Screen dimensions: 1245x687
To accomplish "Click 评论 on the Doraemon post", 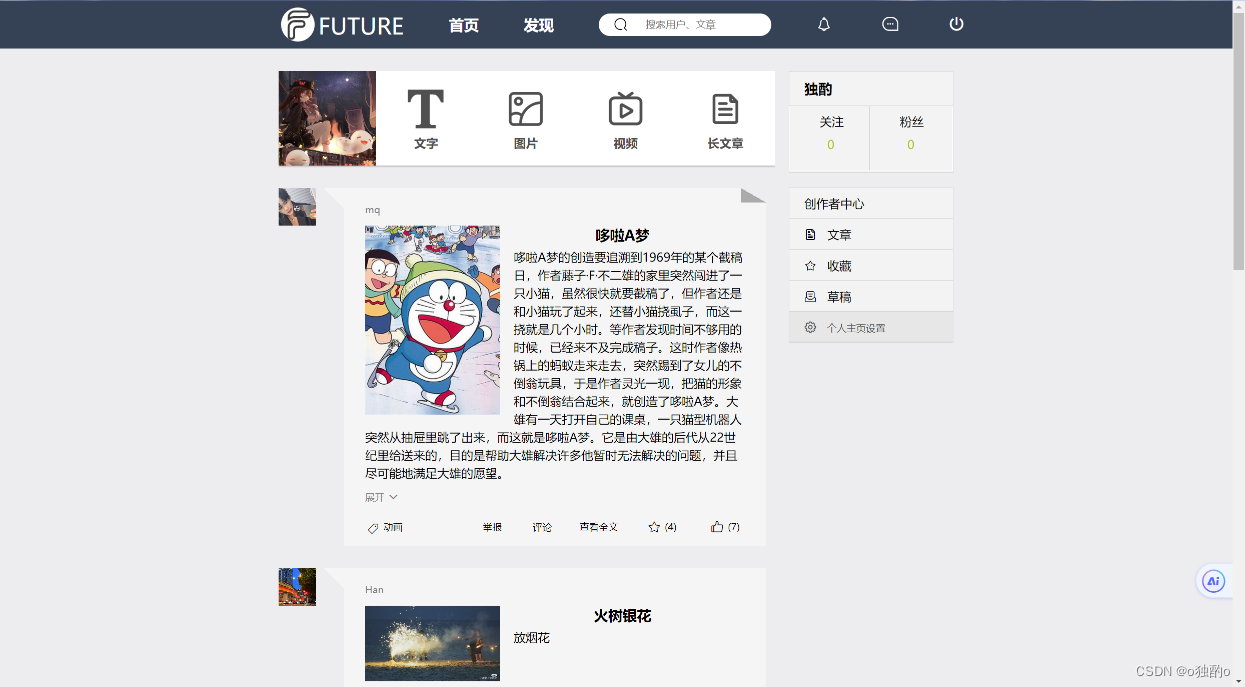I will [x=542, y=527].
